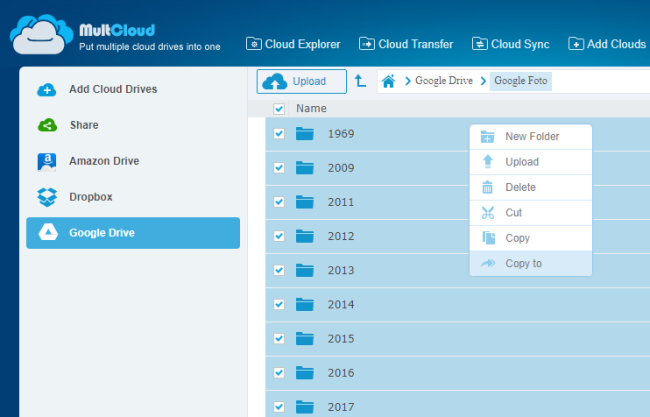Click Google Foto in the breadcrumb path
650x417 pixels.
[x=521, y=80]
